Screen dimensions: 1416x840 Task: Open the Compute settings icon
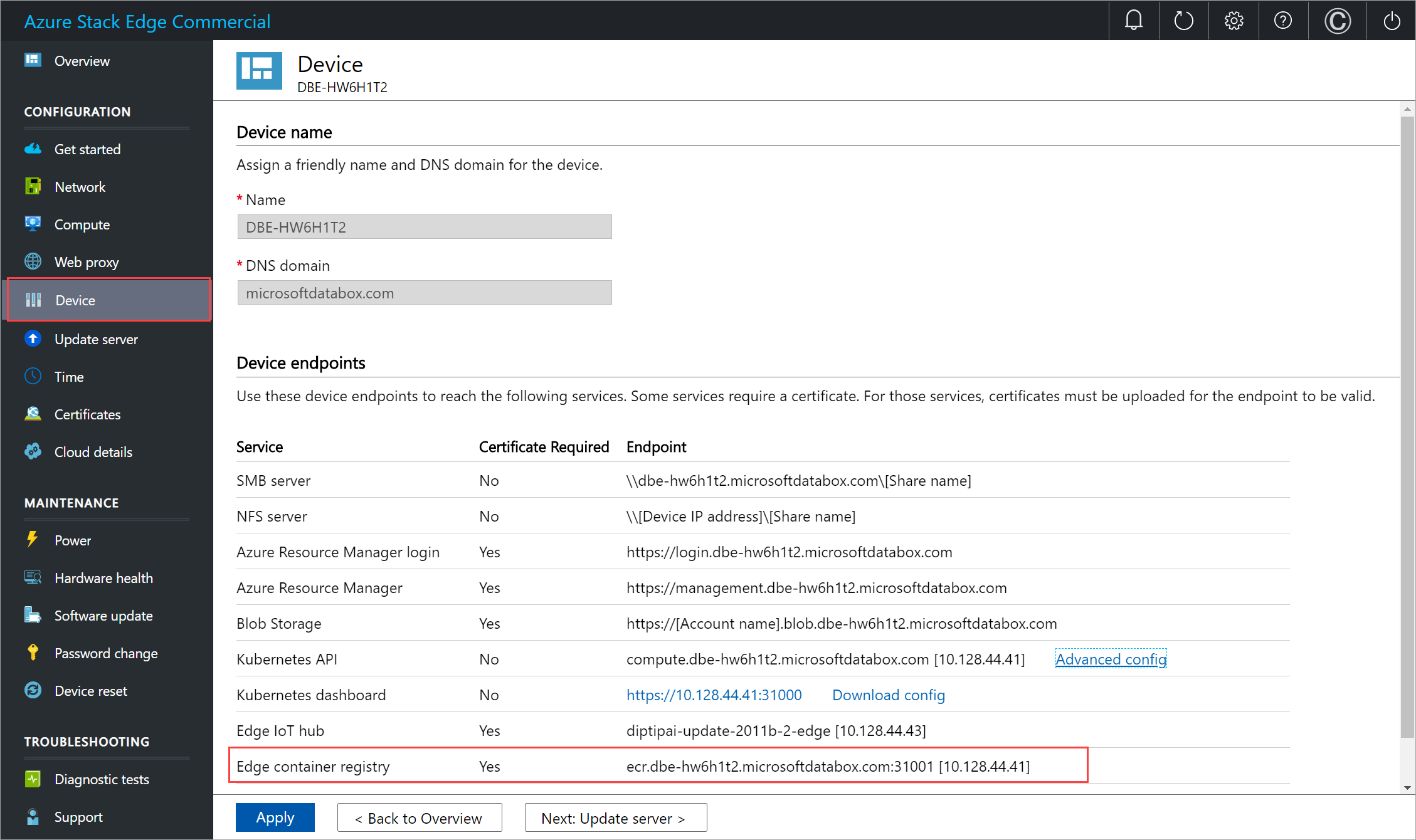[x=34, y=224]
